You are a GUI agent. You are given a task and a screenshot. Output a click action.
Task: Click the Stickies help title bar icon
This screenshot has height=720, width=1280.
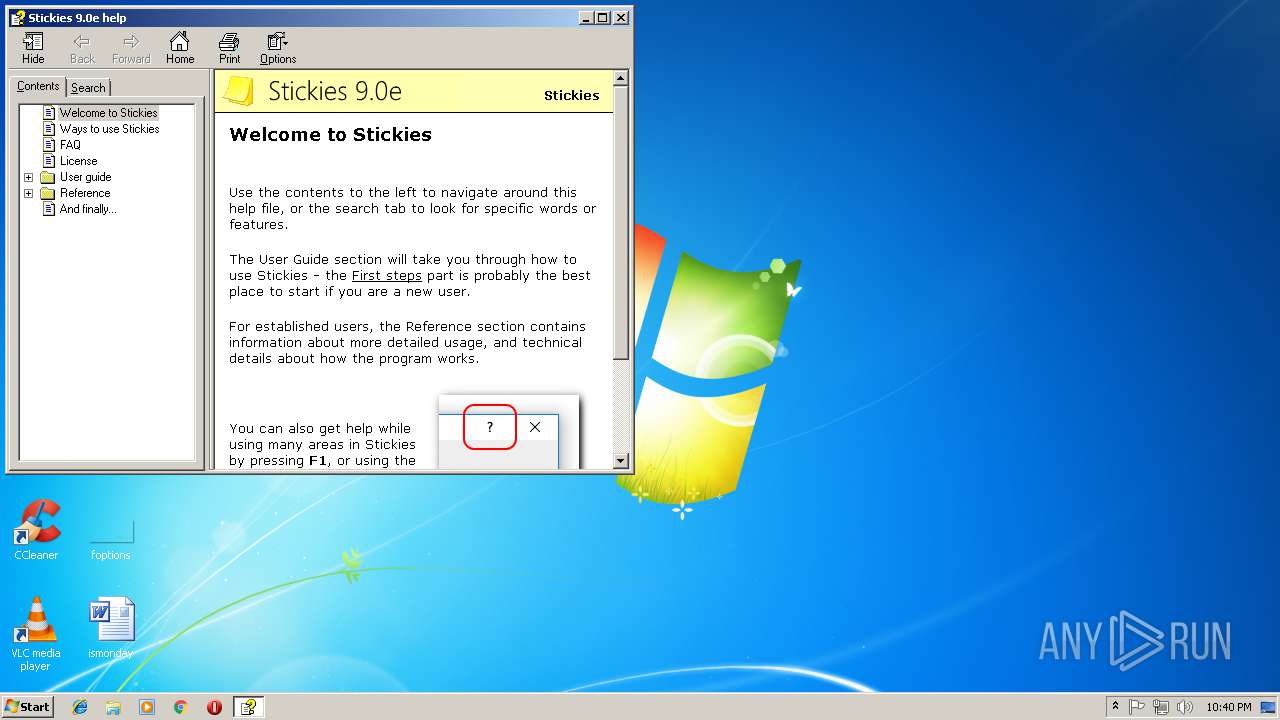(18, 17)
